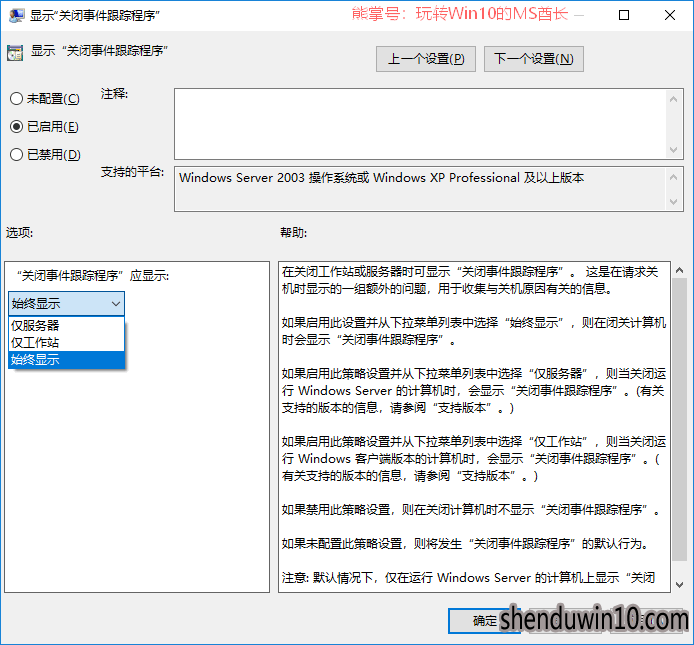
Task: Click help paragraph starting 在关闭工作站或服务器时
Action: (470, 280)
